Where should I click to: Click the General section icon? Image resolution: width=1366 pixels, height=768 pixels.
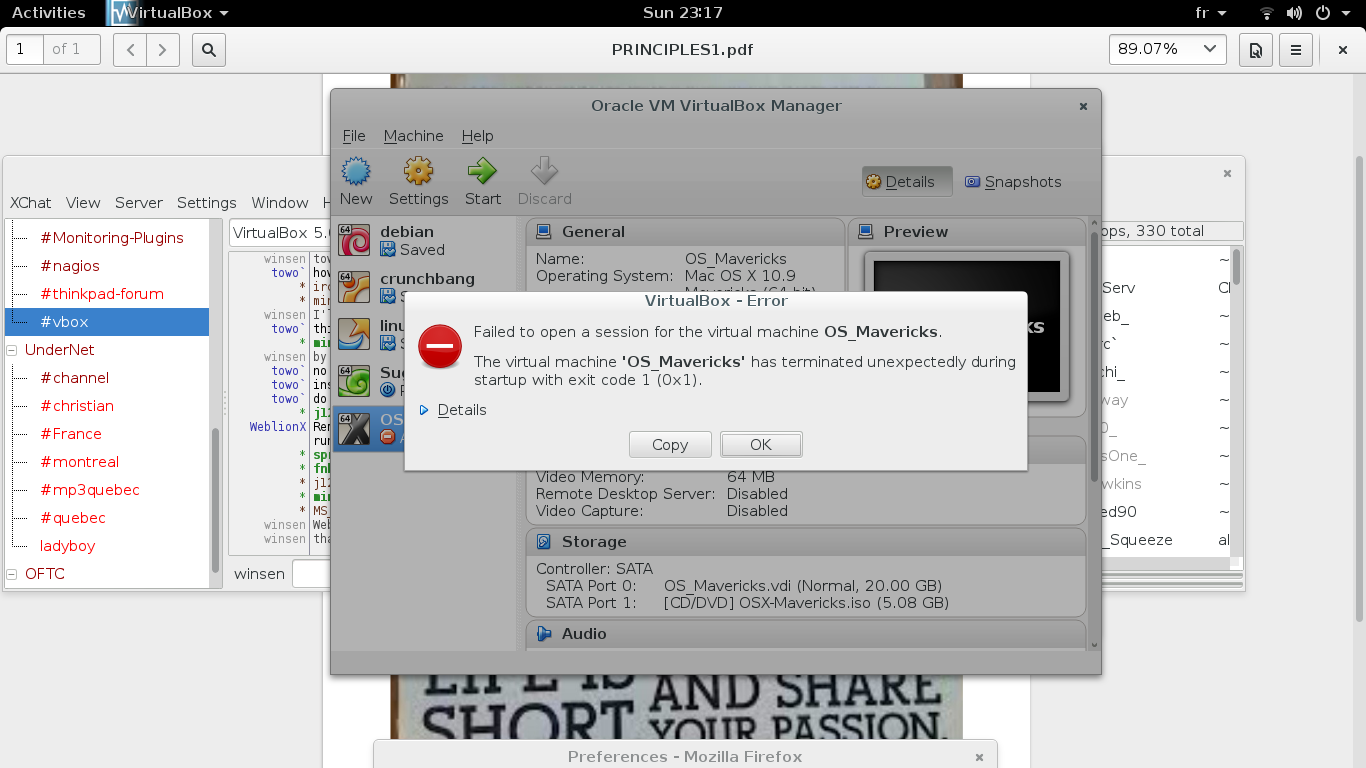(544, 232)
